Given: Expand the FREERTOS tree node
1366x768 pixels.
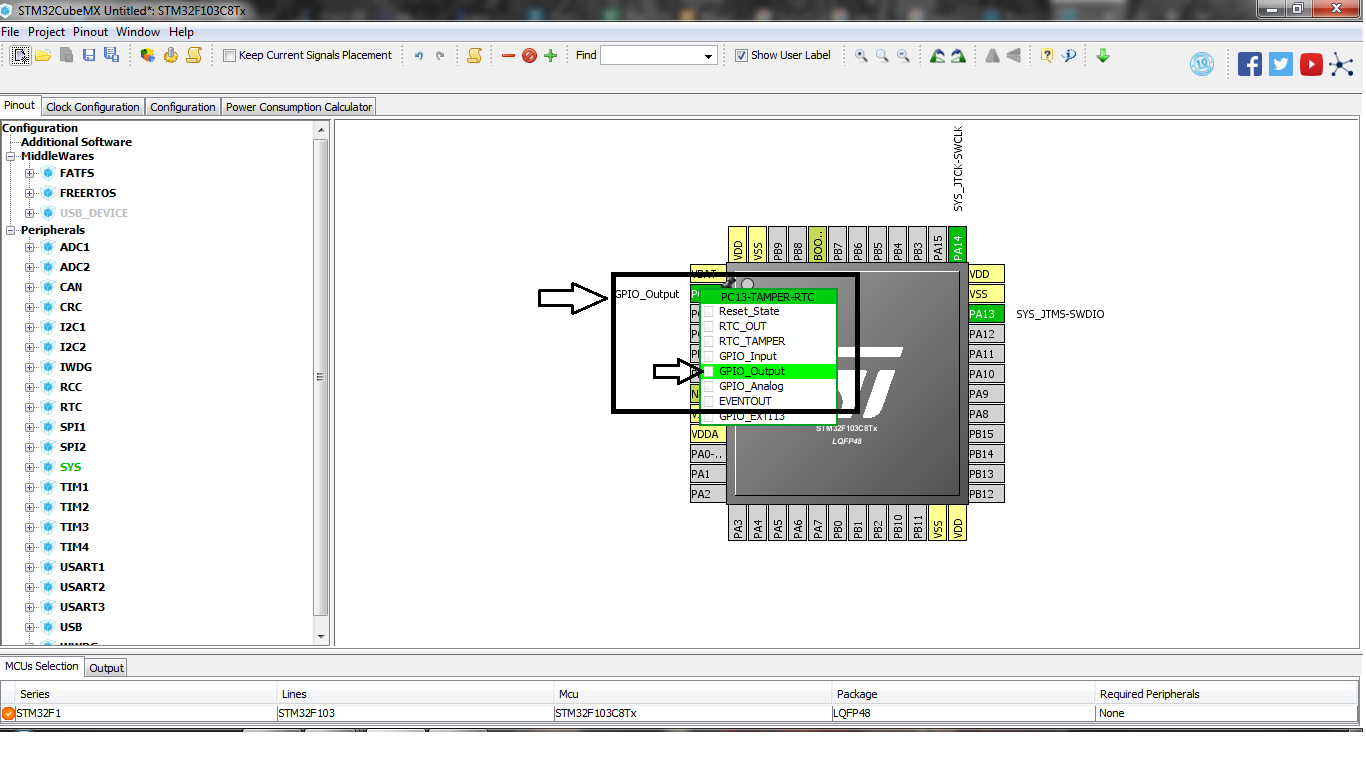Looking at the screenshot, I should pos(30,193).
